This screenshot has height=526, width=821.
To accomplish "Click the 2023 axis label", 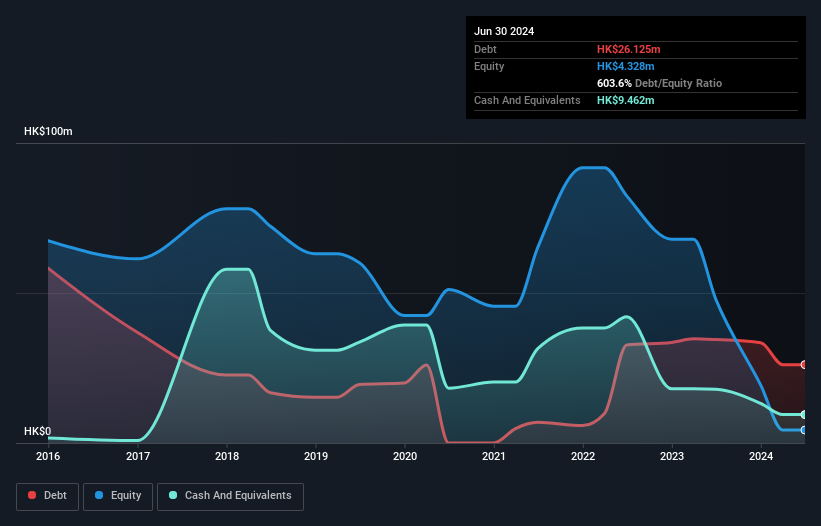I will point(672,456).
